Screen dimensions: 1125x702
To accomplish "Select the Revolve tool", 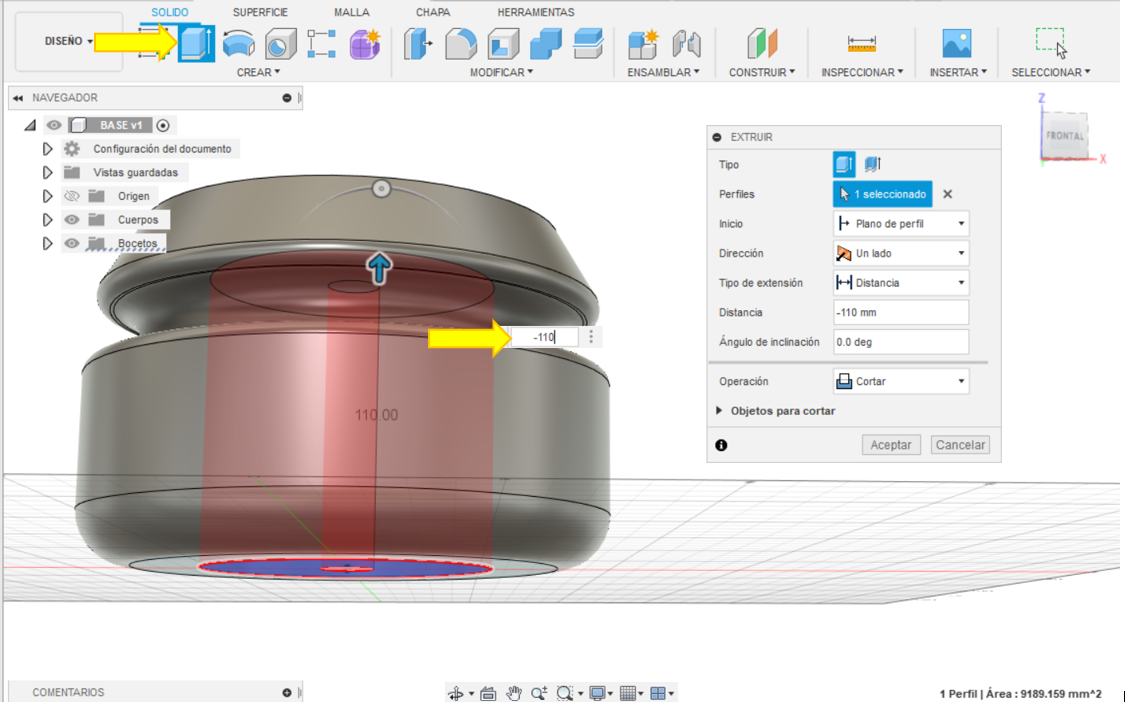I will coord(238,44).
